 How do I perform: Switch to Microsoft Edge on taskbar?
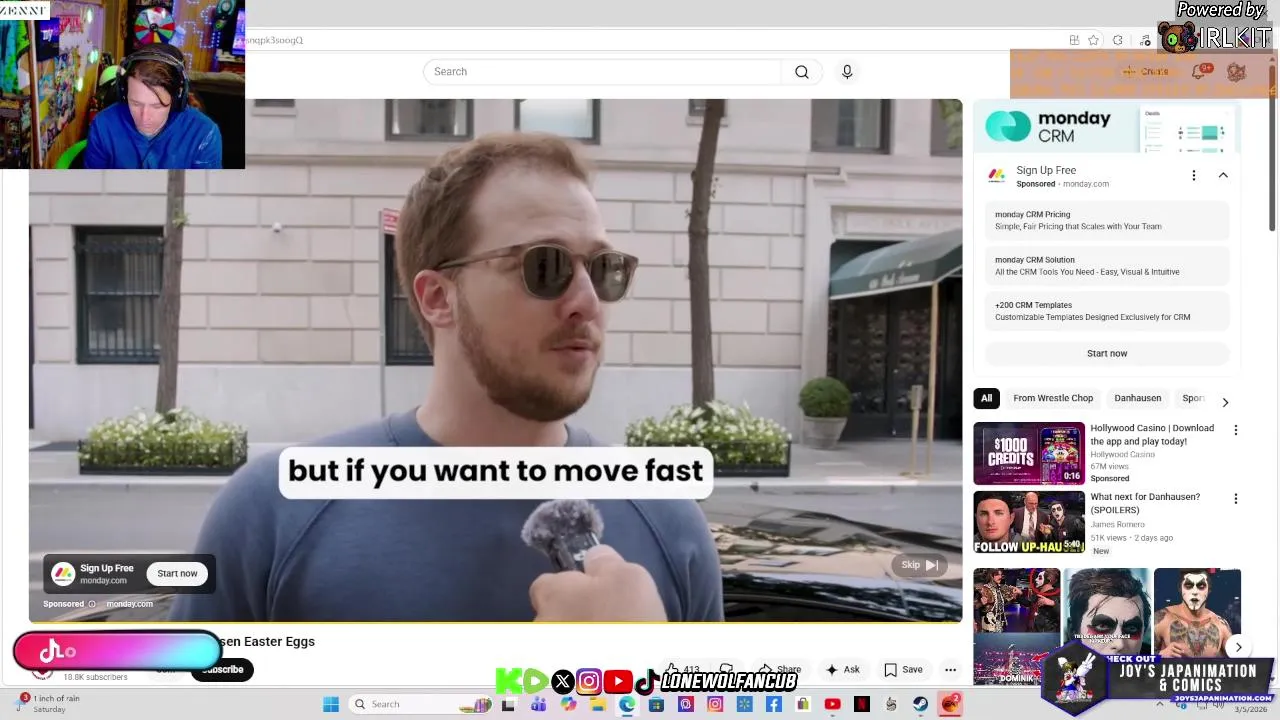click(627, 704)
